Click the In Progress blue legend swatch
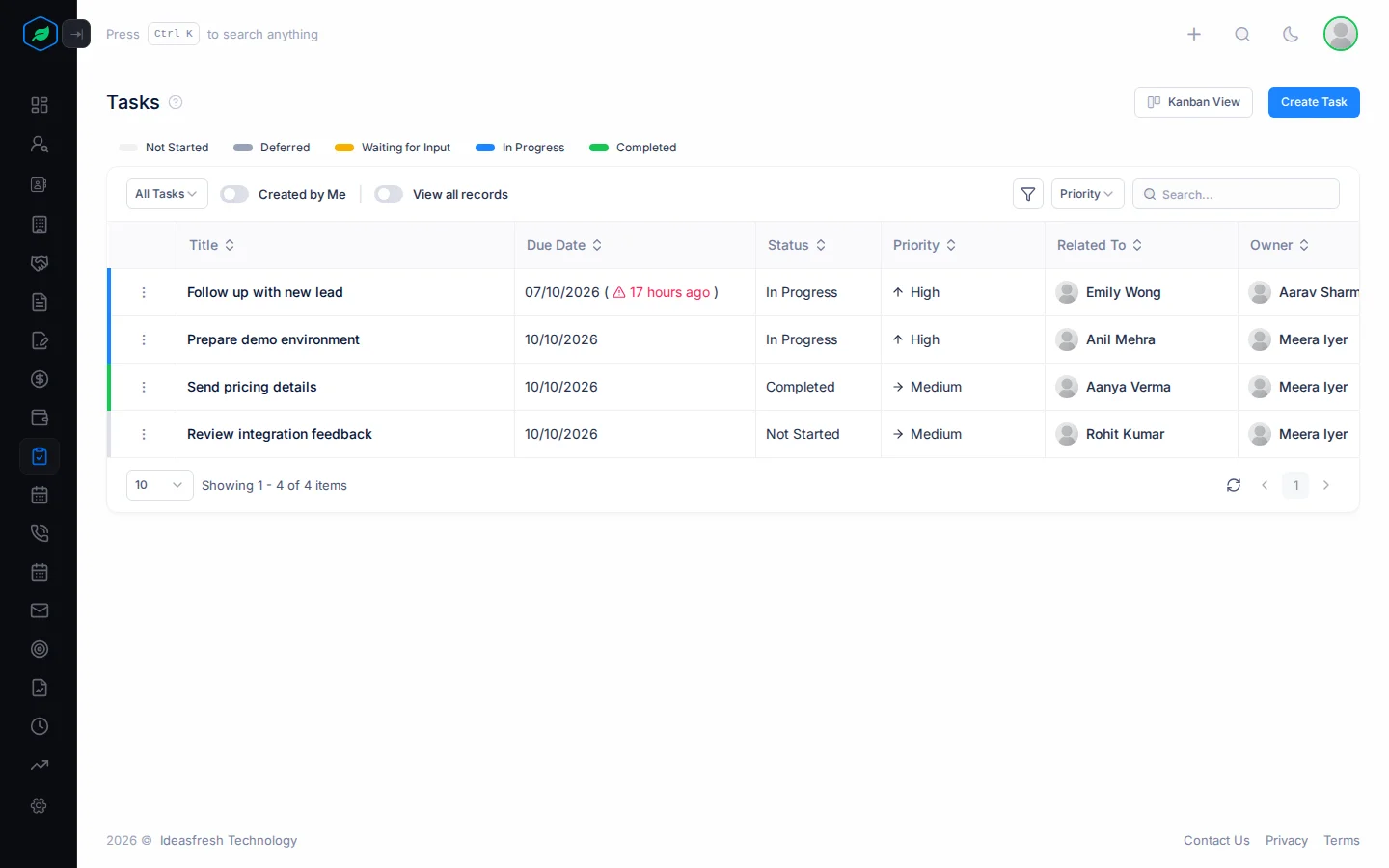The width and height of the screenshot is (1389, 868). coord(485,148)
